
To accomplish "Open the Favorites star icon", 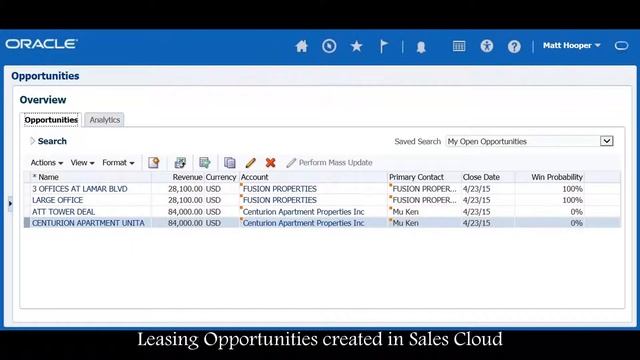I will tap(356, 46).
